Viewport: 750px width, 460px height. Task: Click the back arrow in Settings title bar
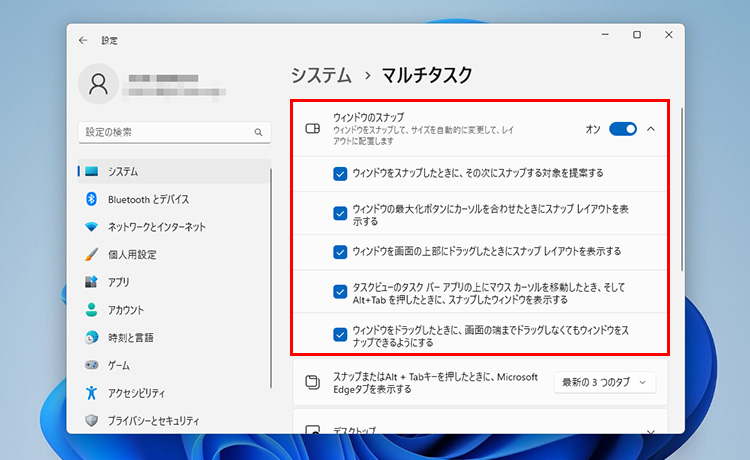(x=83, y=40)
